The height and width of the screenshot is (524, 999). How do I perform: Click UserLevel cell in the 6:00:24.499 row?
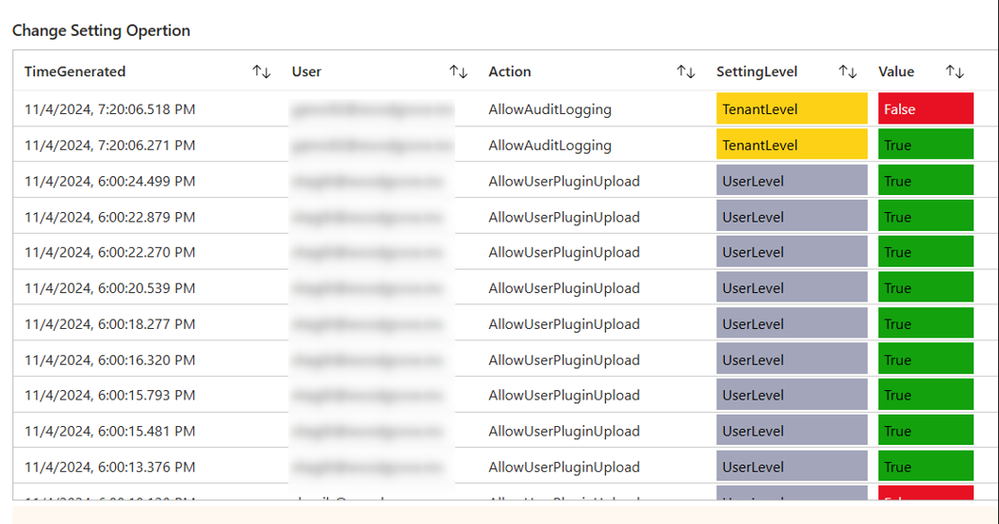[792, 180]
